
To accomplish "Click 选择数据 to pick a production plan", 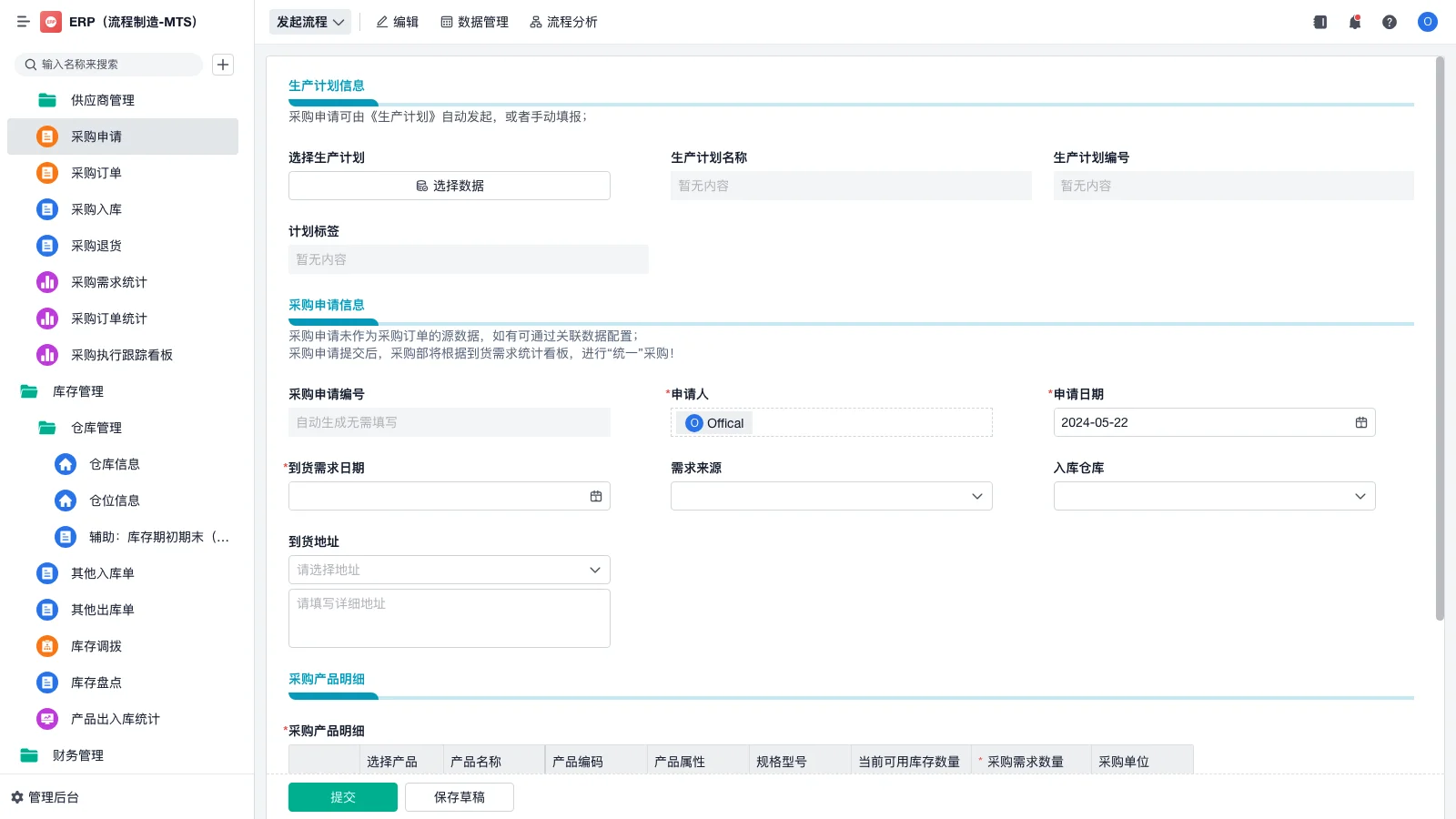I will click(449, 185).
